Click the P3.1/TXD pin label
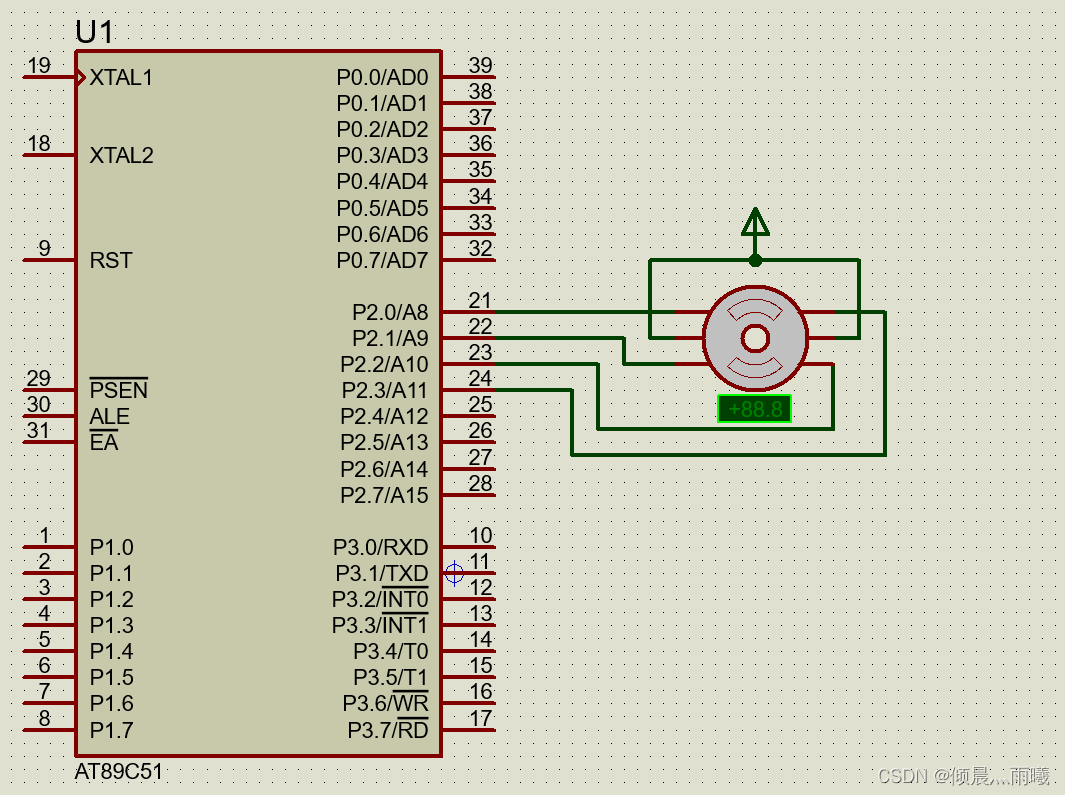 [x=382, y=573]
